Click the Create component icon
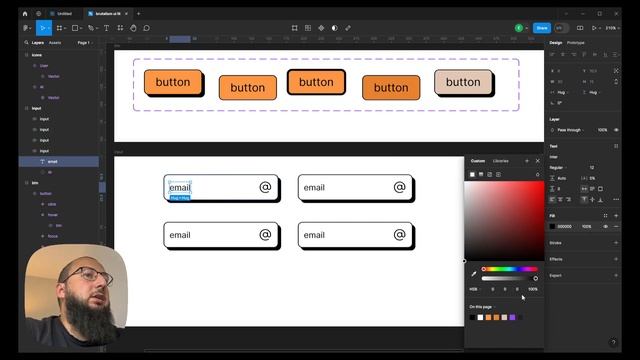The height and width of the screenshot is (360, 640). [x=295, y=28]
